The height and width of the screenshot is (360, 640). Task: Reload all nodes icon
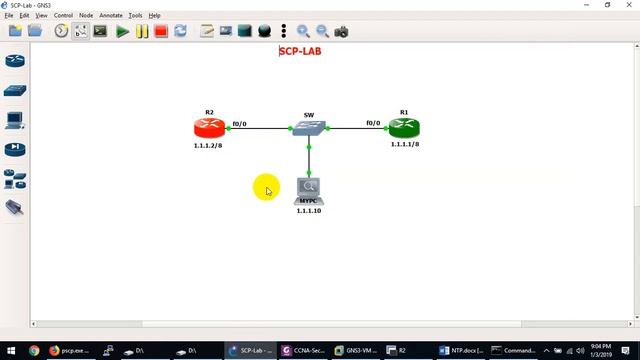(180, 31)
